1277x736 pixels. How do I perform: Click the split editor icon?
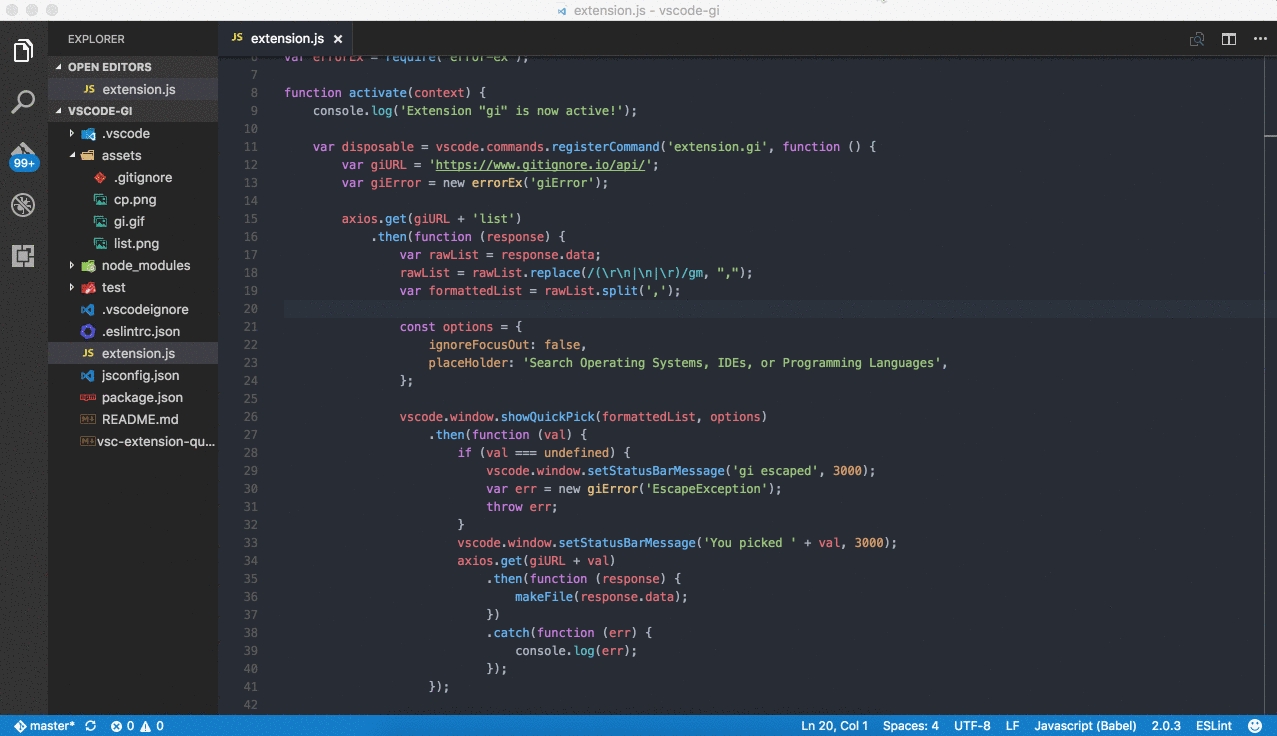coord(1228,39)
